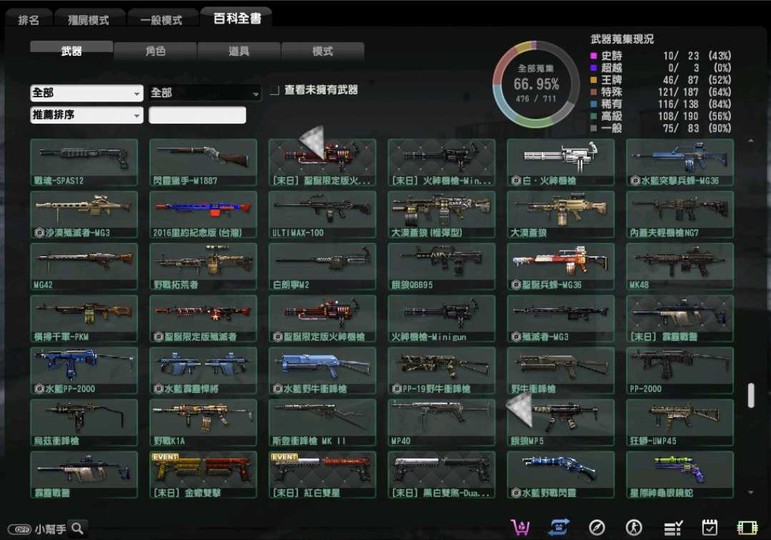Open the 銀狼QBB95 weapon card
Viewport: 771px width, 540px height.
coord(442,267)
